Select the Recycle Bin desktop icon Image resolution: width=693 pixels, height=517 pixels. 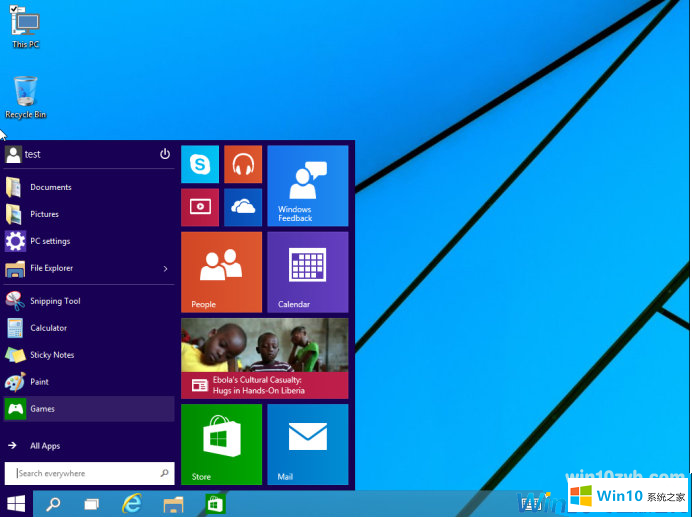click(x=26, y=97)
